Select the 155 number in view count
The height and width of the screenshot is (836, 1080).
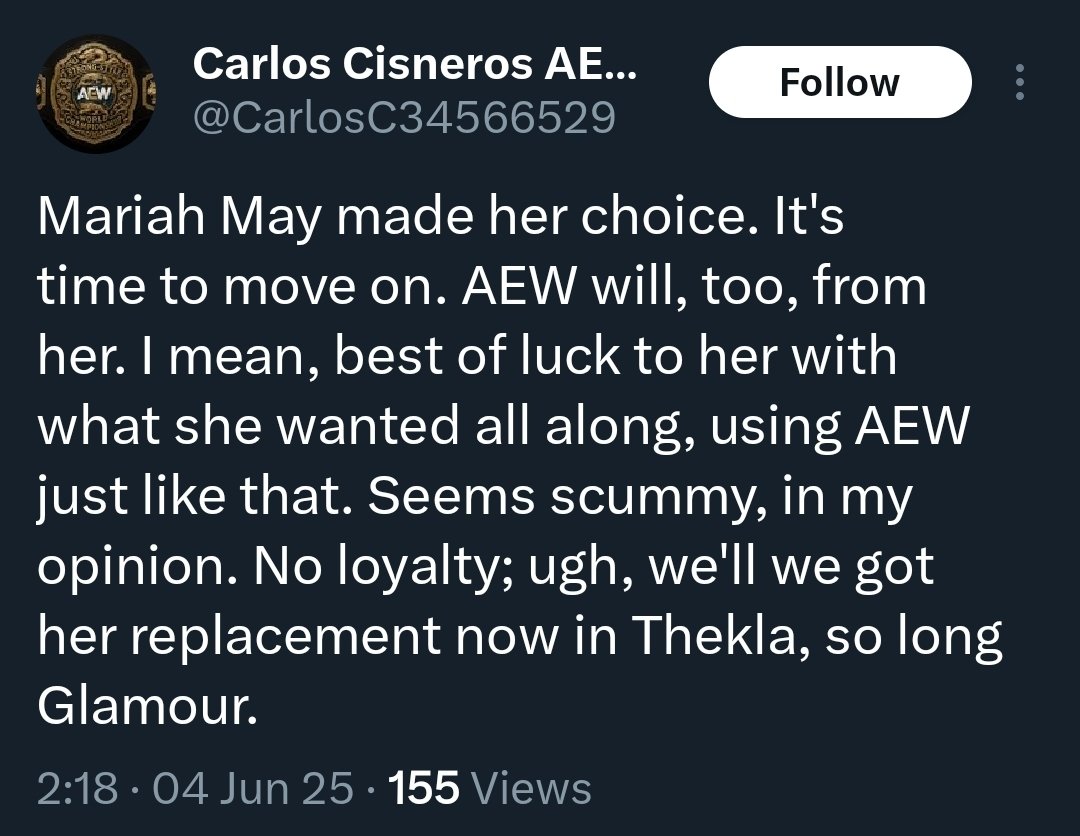point(424,788)
